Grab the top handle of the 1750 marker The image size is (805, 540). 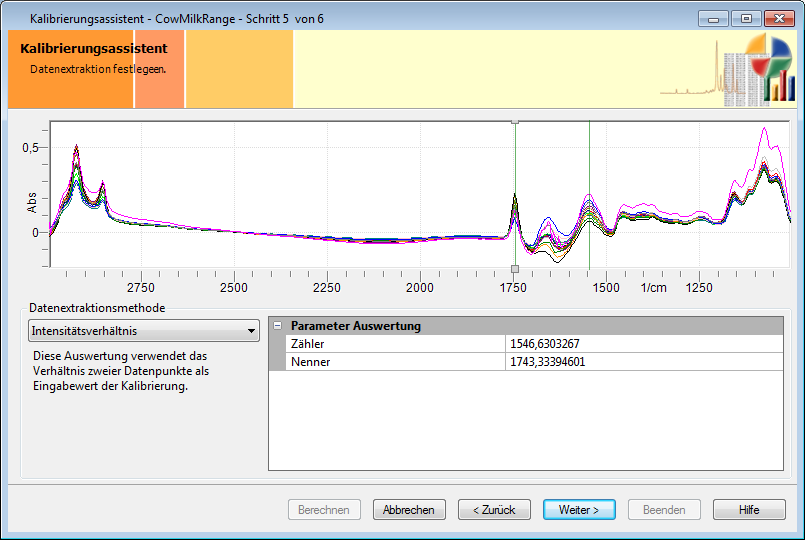point(515,121)
